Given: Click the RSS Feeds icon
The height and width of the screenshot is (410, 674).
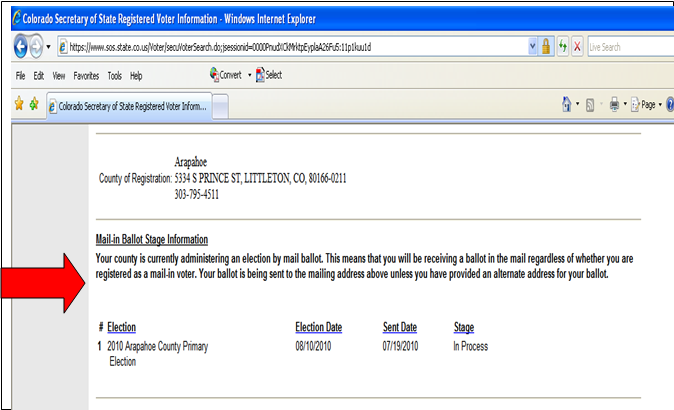Looking at the screenshot, I should coord(590,104).
